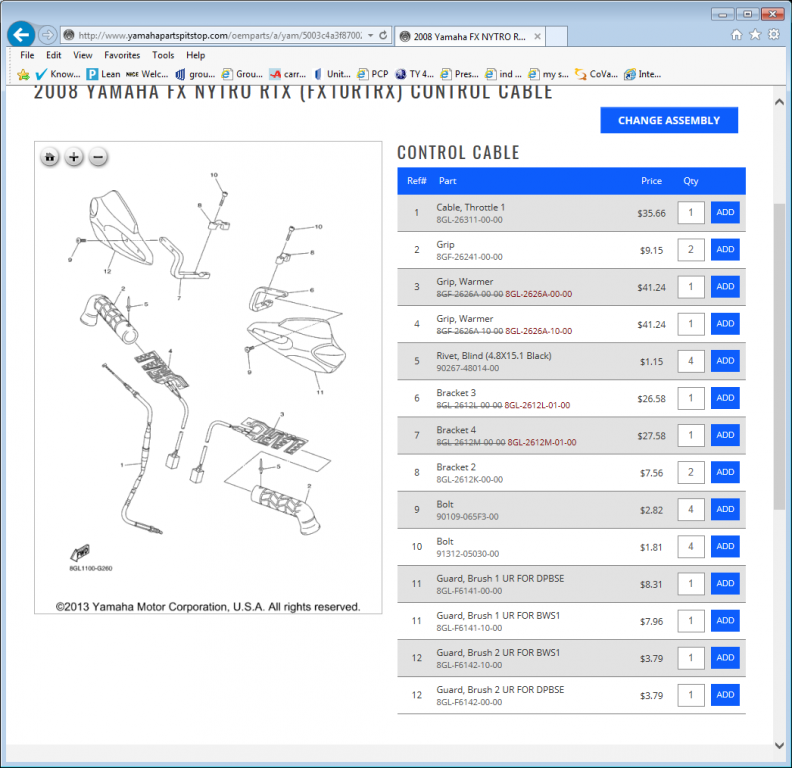Click the Guard, Brush 2 UR FOR BWS1 text
Screen dimensions: 792x768
pyautogui.click(x=498, y=653)
